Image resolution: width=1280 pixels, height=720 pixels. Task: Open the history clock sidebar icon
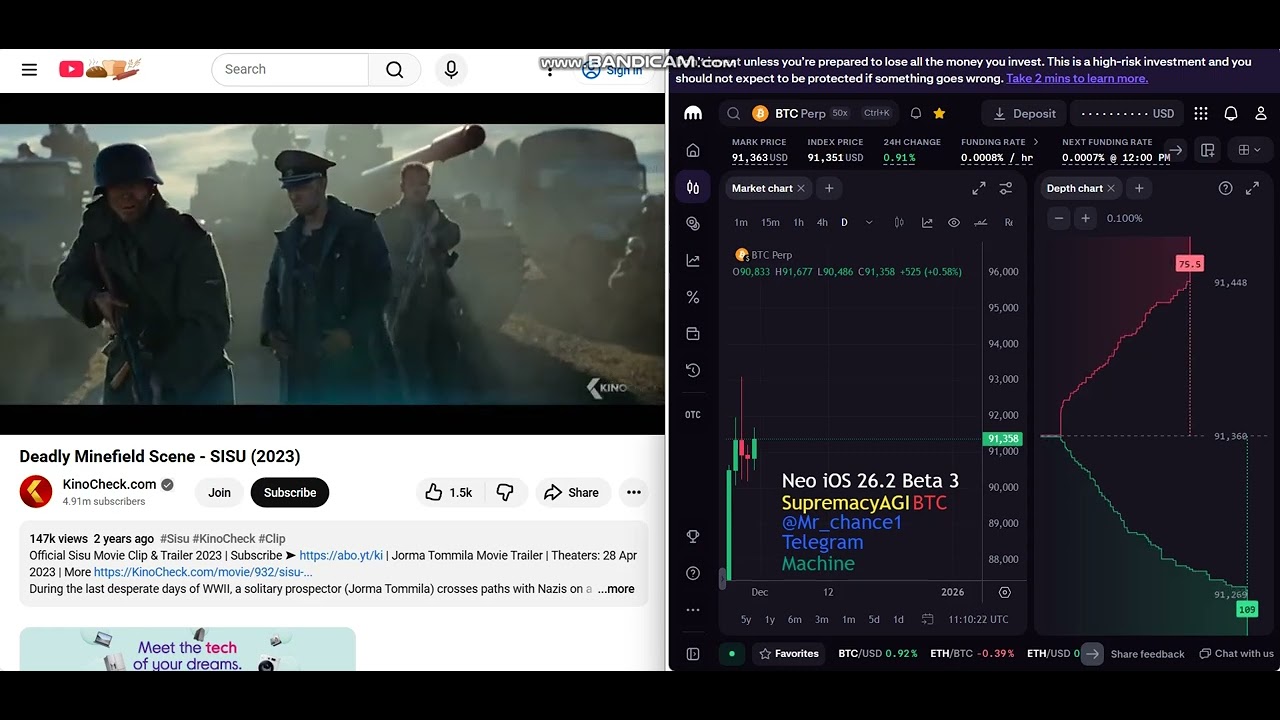[693, 370]
